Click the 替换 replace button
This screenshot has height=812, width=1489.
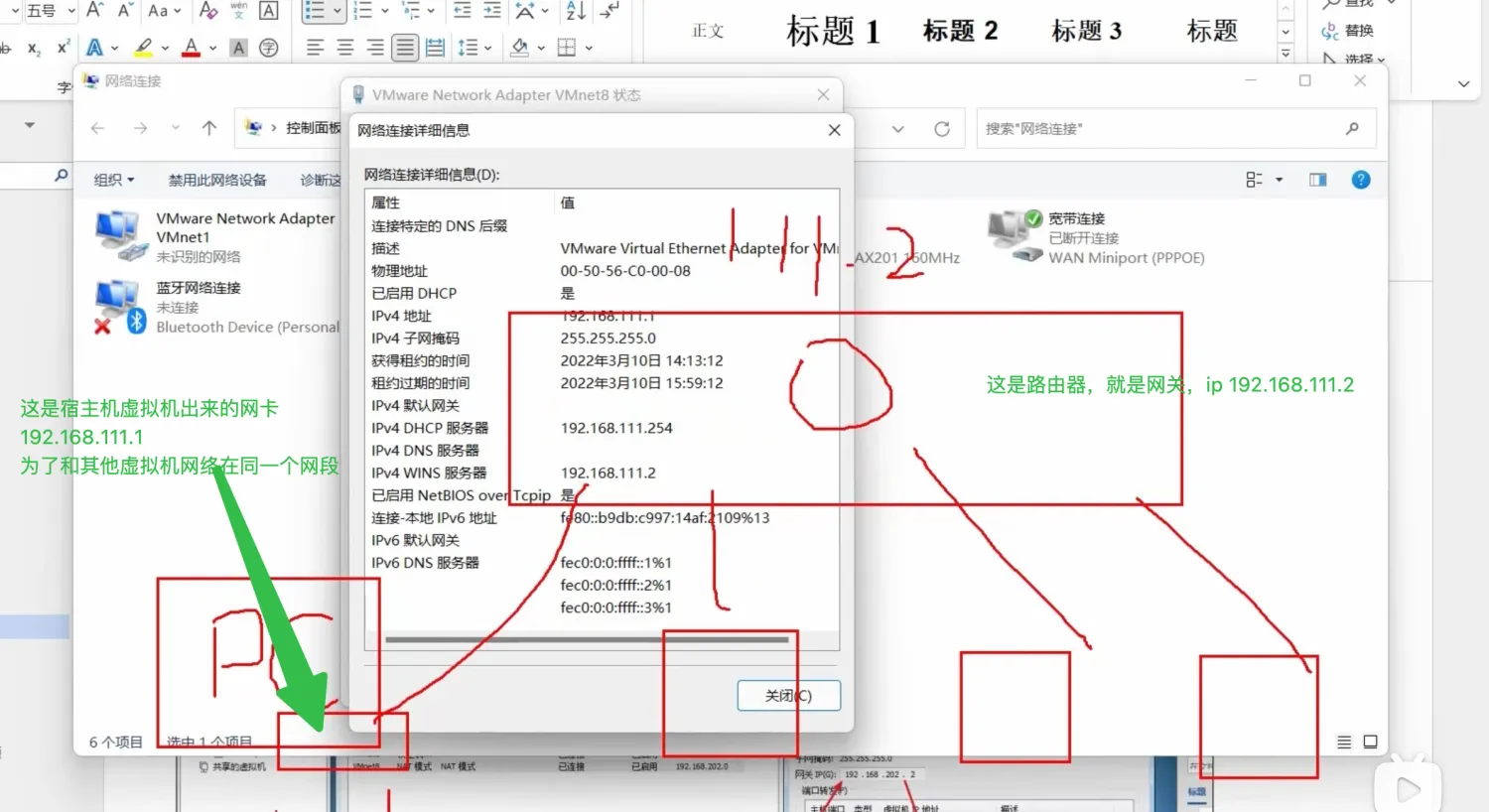pyautogui.click(x=1348, y=31)
